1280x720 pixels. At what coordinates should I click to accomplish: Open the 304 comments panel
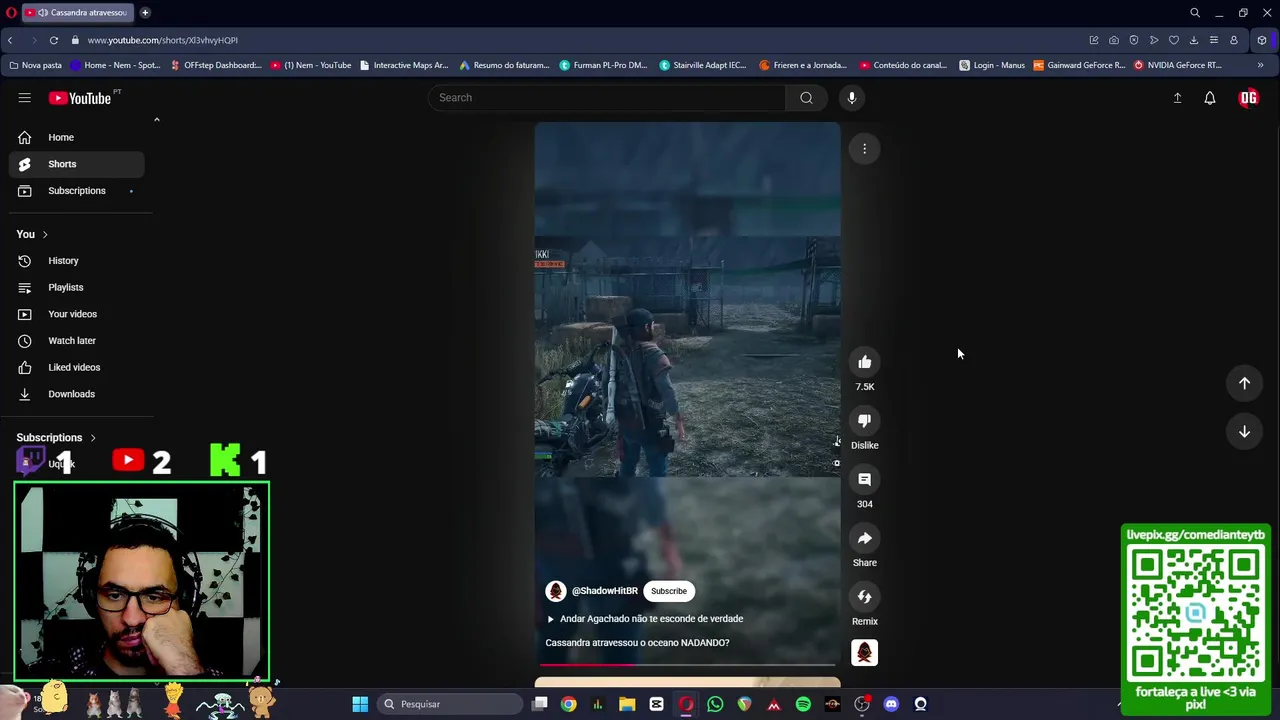click(865, 480)
